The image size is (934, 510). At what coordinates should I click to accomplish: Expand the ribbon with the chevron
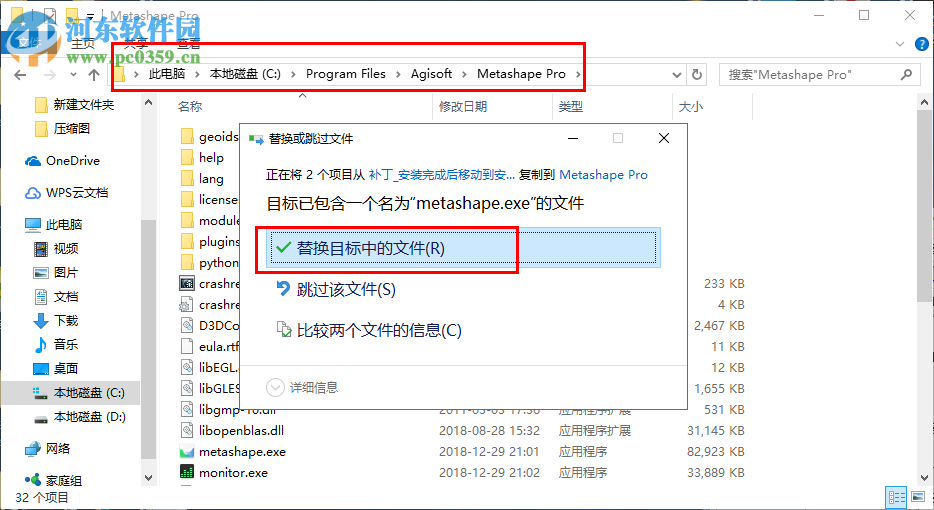pos(899,44)
